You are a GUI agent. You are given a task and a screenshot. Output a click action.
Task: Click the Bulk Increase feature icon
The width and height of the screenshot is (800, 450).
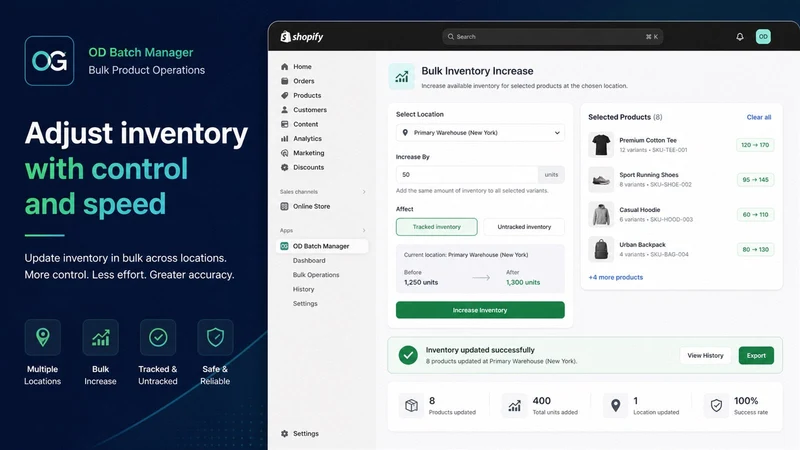tap(101, 337)
